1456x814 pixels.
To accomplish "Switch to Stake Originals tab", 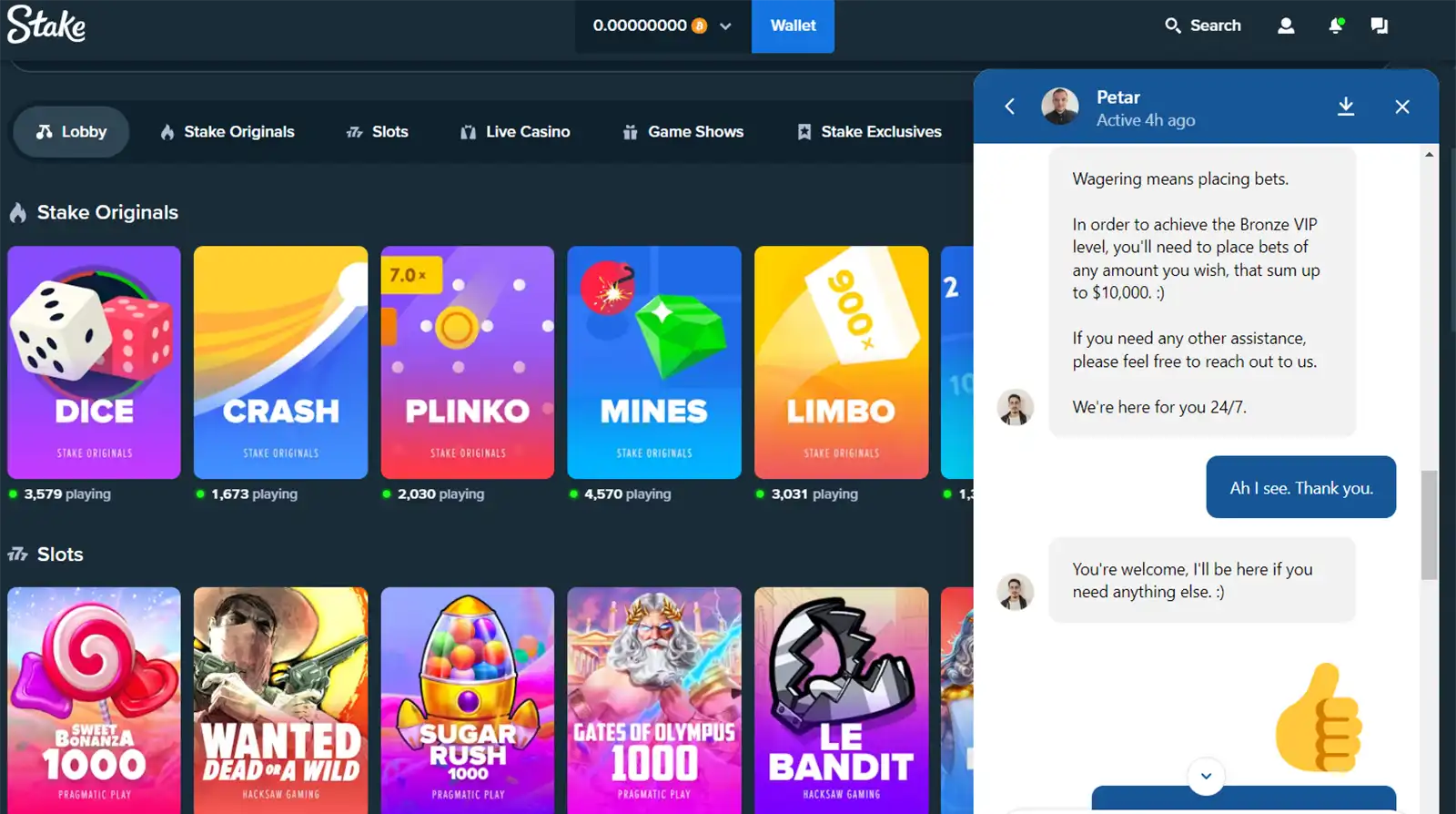I will pyautogui.click(x=227, y=132).
